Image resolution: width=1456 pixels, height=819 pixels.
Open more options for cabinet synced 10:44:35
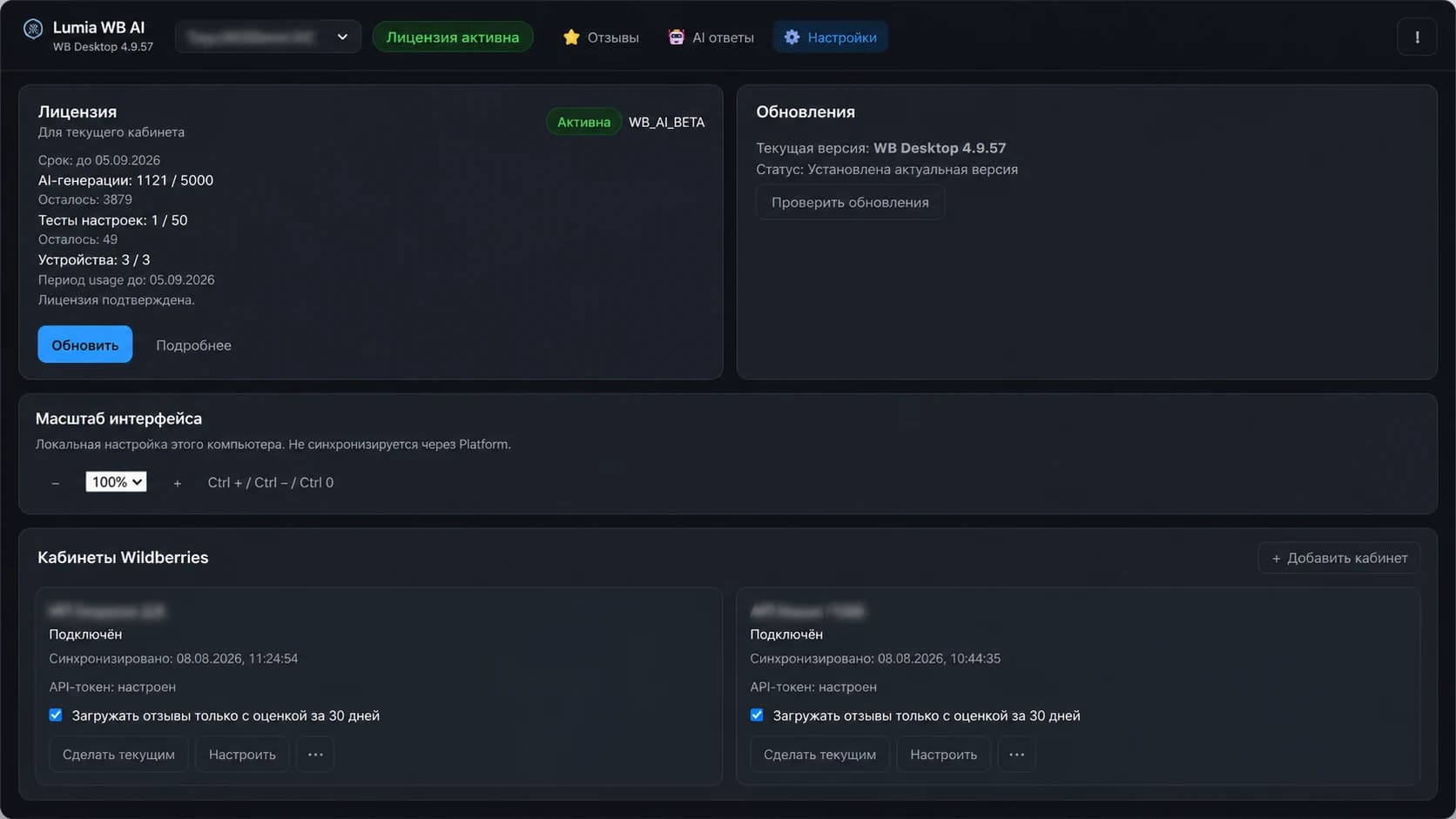pos(1016,755)
